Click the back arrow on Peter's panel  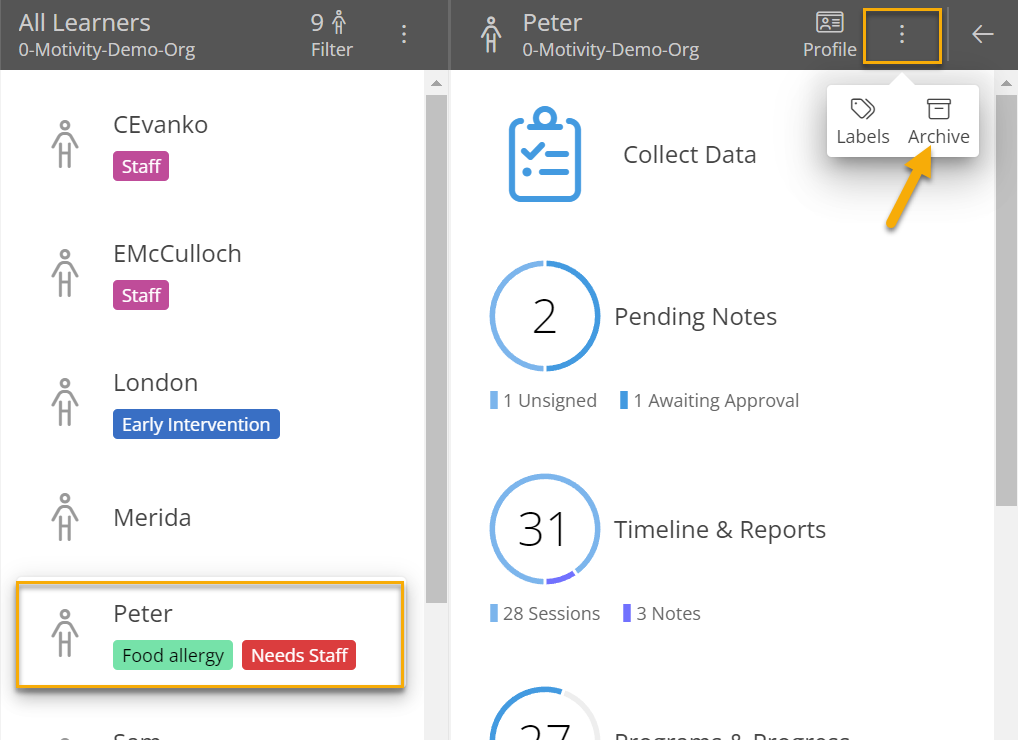point(981,33)
